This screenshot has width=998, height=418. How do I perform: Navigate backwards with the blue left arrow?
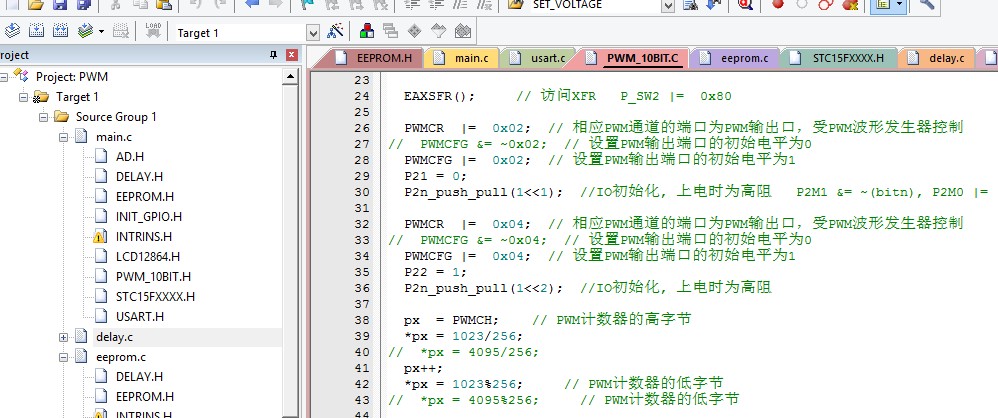[x=252, y=5]
